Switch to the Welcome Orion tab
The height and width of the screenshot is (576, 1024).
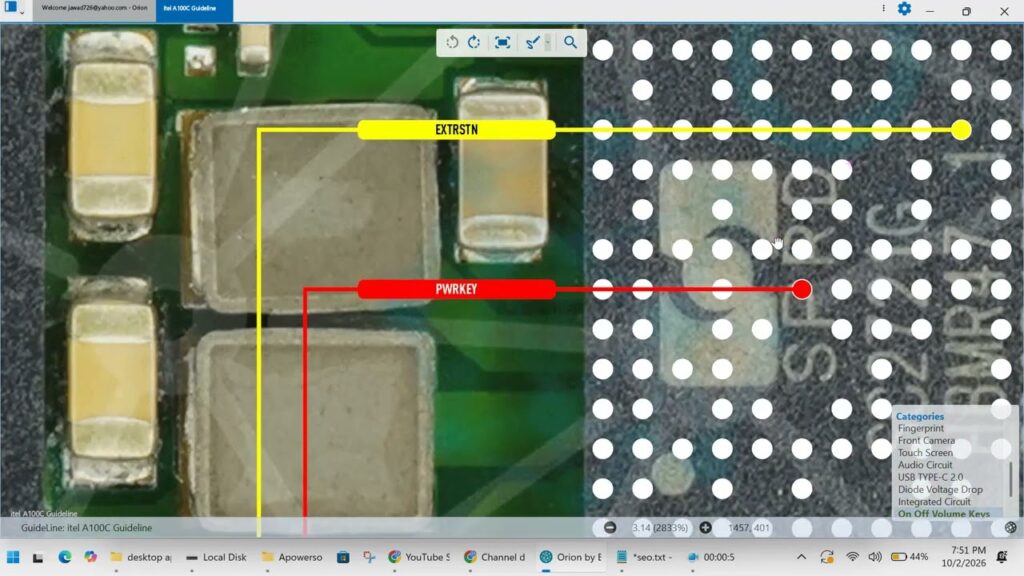tap(94, 8)
